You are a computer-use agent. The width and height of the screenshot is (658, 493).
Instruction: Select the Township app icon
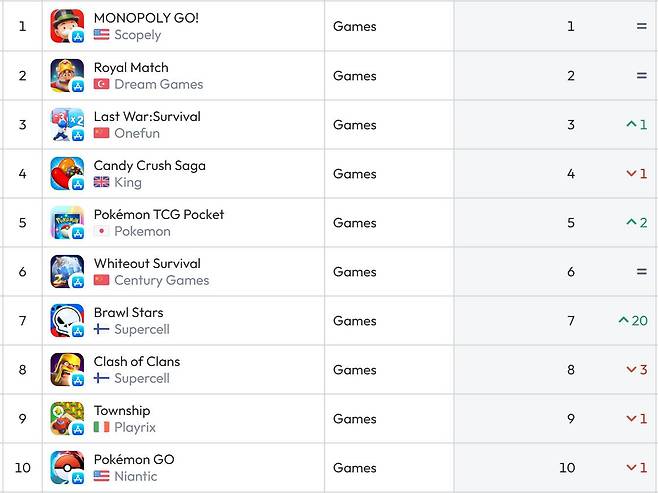[67, 418]
